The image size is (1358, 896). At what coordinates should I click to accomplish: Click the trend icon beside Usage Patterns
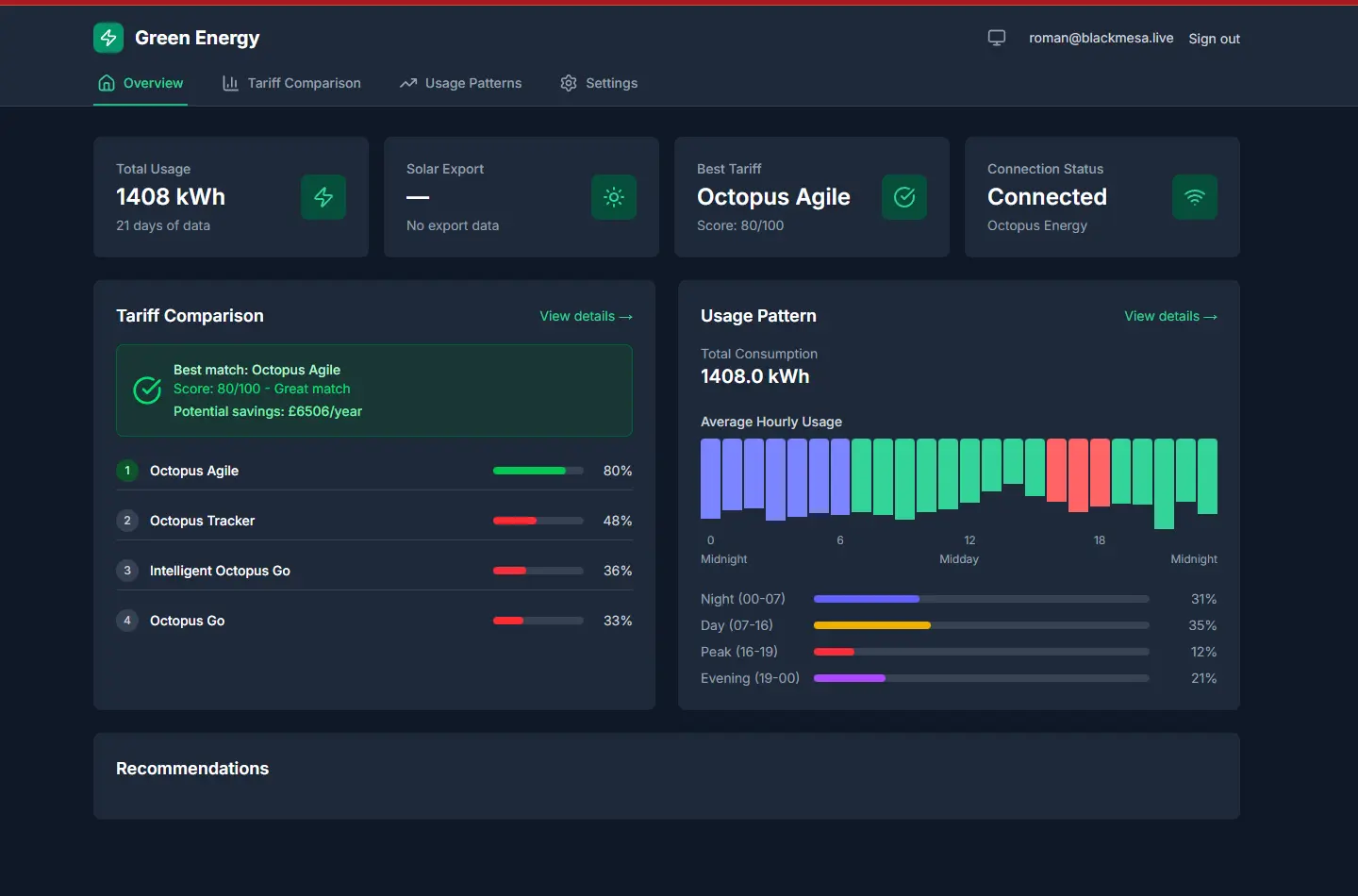(407, 83)
